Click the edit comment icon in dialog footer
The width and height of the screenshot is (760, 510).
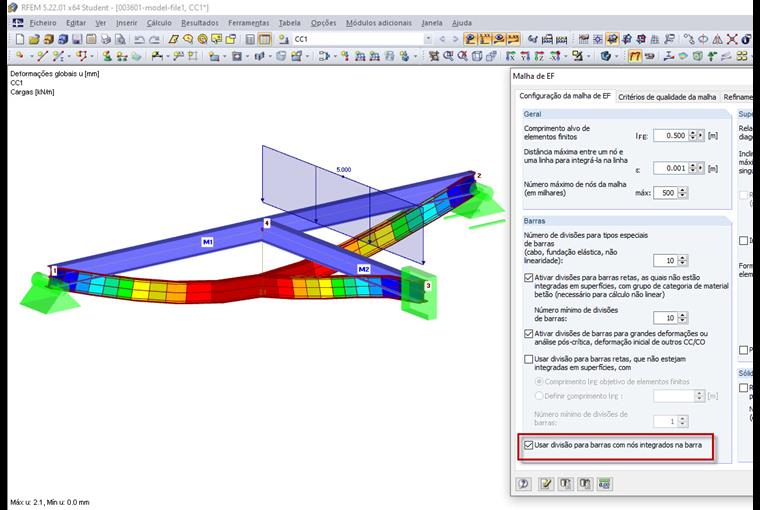[x=546, y=483]
